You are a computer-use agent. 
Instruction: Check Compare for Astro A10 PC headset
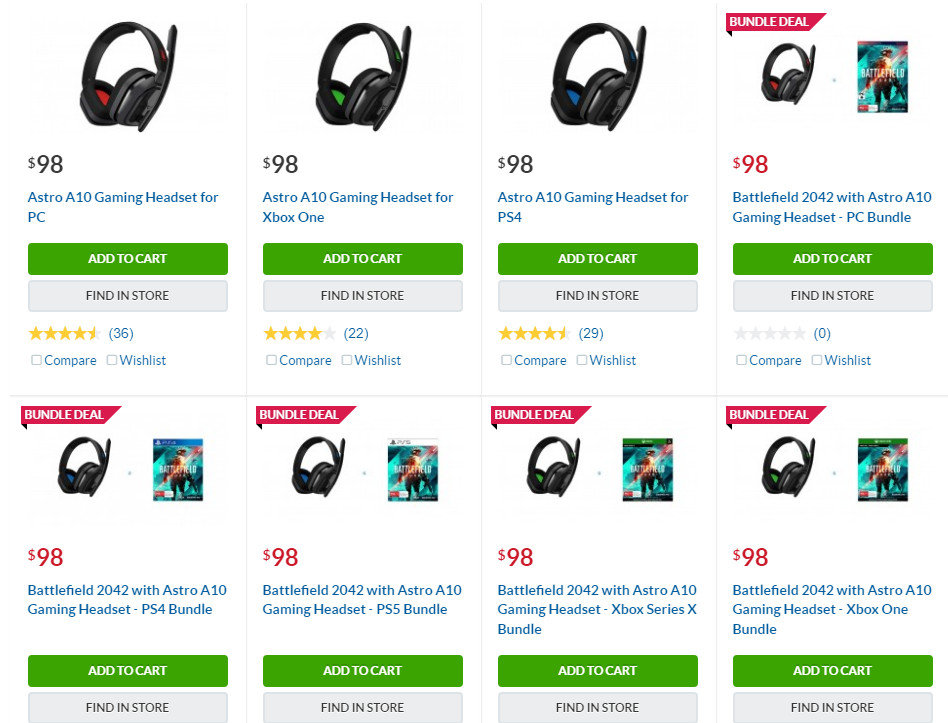point(37,360)
